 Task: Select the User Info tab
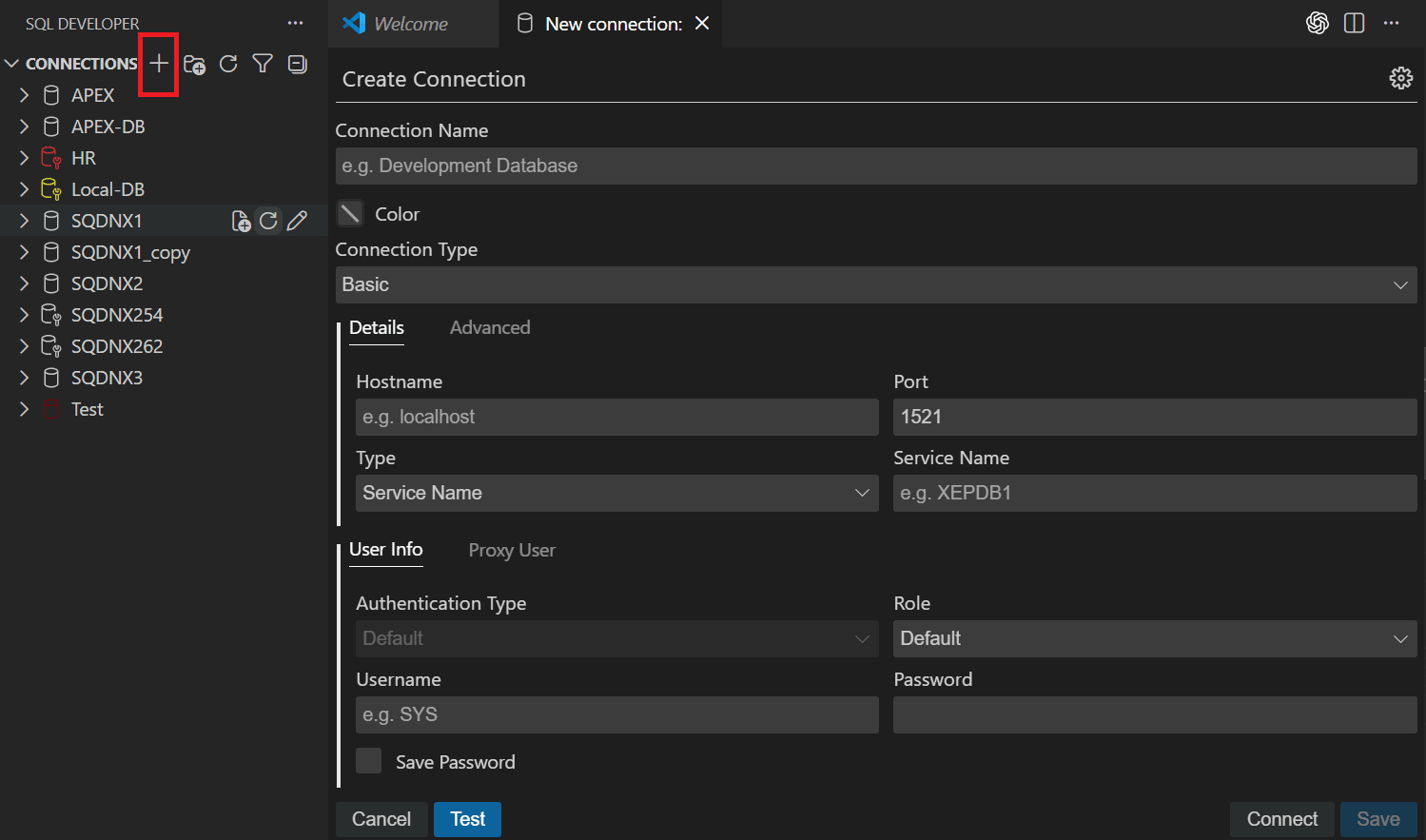pos(385,550)
